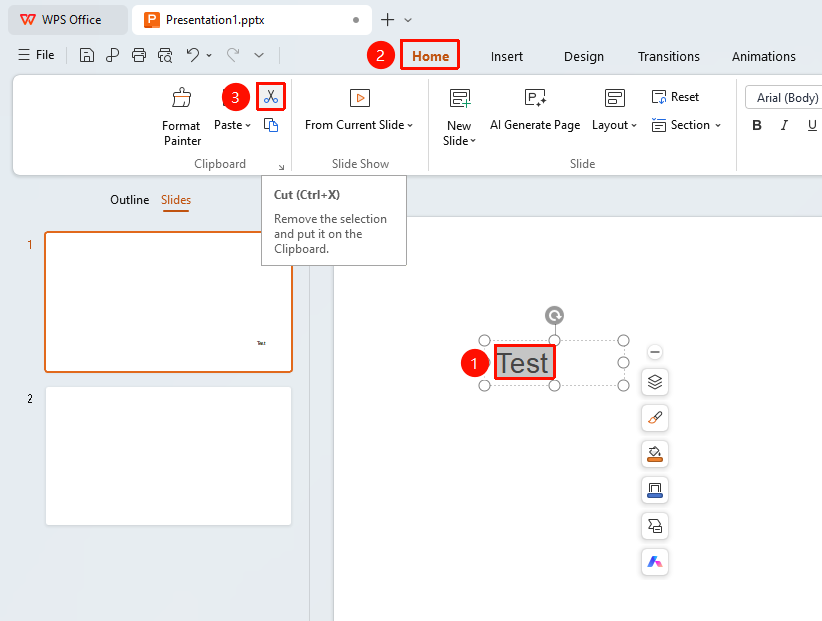Toggle Underline formatting

812,125
